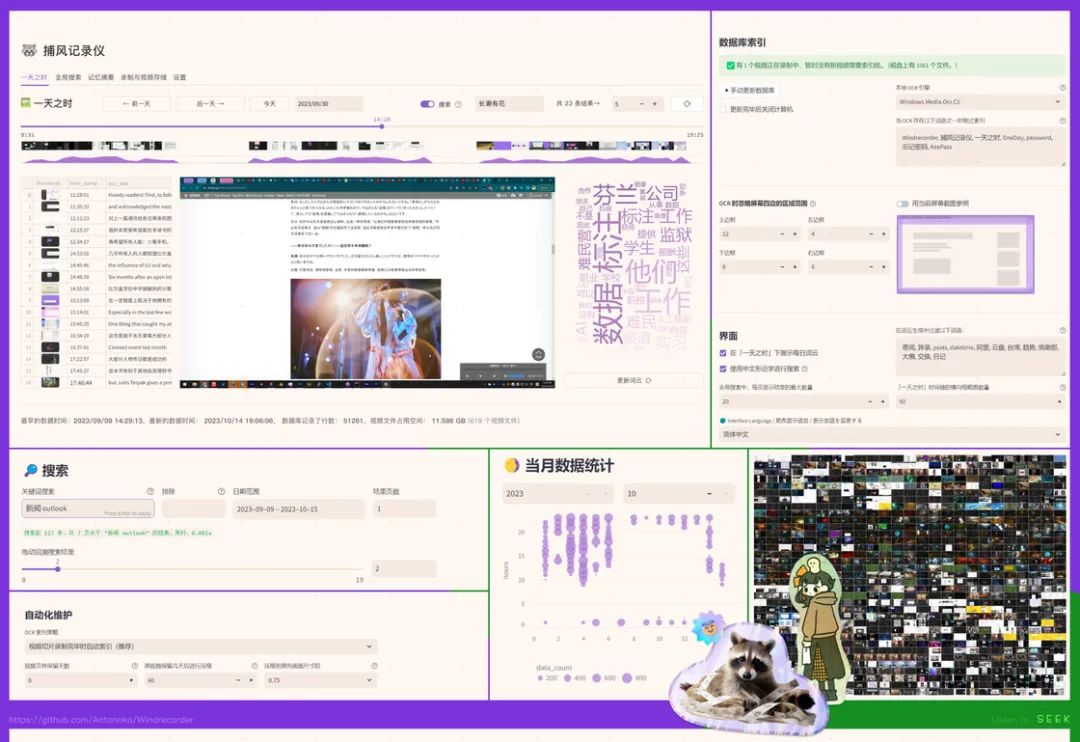Click help icon beside OCR skip-words textarea label
The width and height of the screenshot is (1080, 742).
pyautogui.click(x=1062, y=121)
